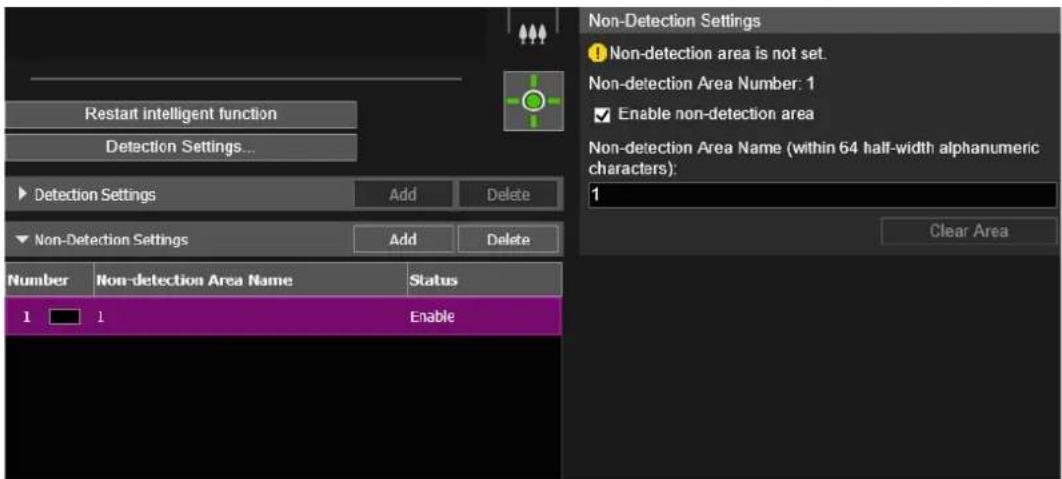The height and width of the screenshot is (479, 1062).
Task: Open the Detection Settings... dialog button
Action: tap(181, 147)
